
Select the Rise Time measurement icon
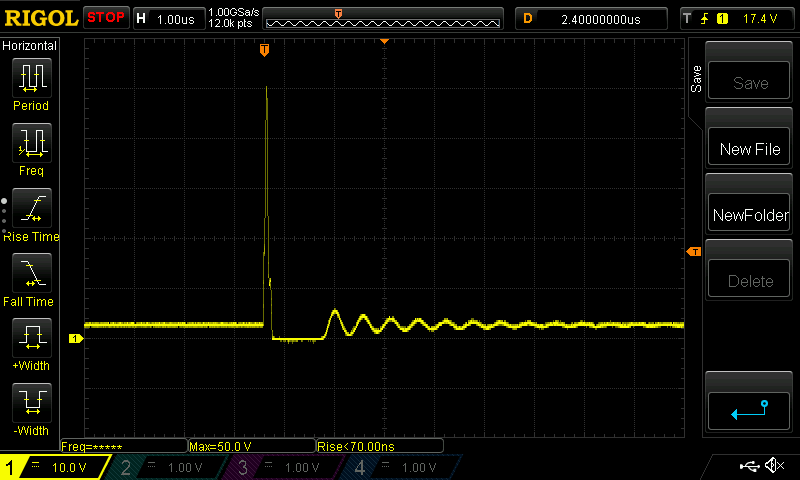pyautogui.click(x=32, y=208)
